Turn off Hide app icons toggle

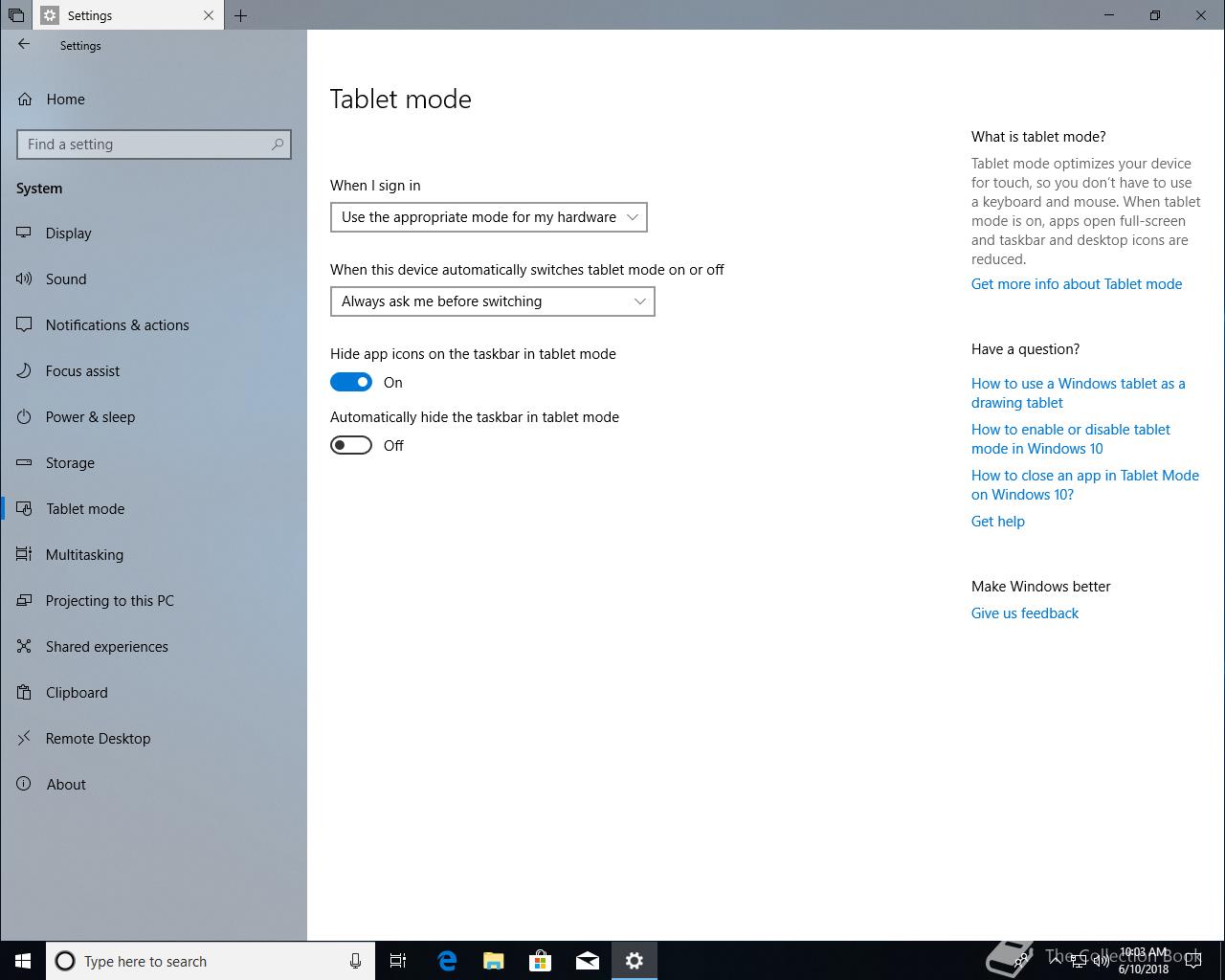pos(351,383)
